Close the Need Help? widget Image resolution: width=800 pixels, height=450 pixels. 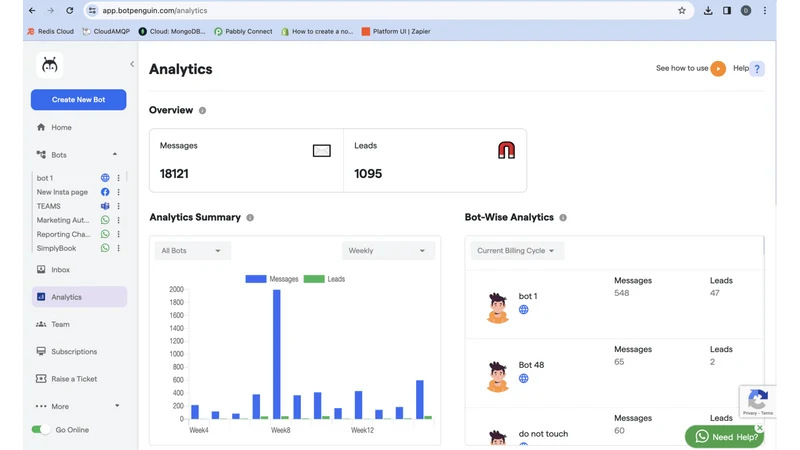pyautogui.click(x=760, y=428)
